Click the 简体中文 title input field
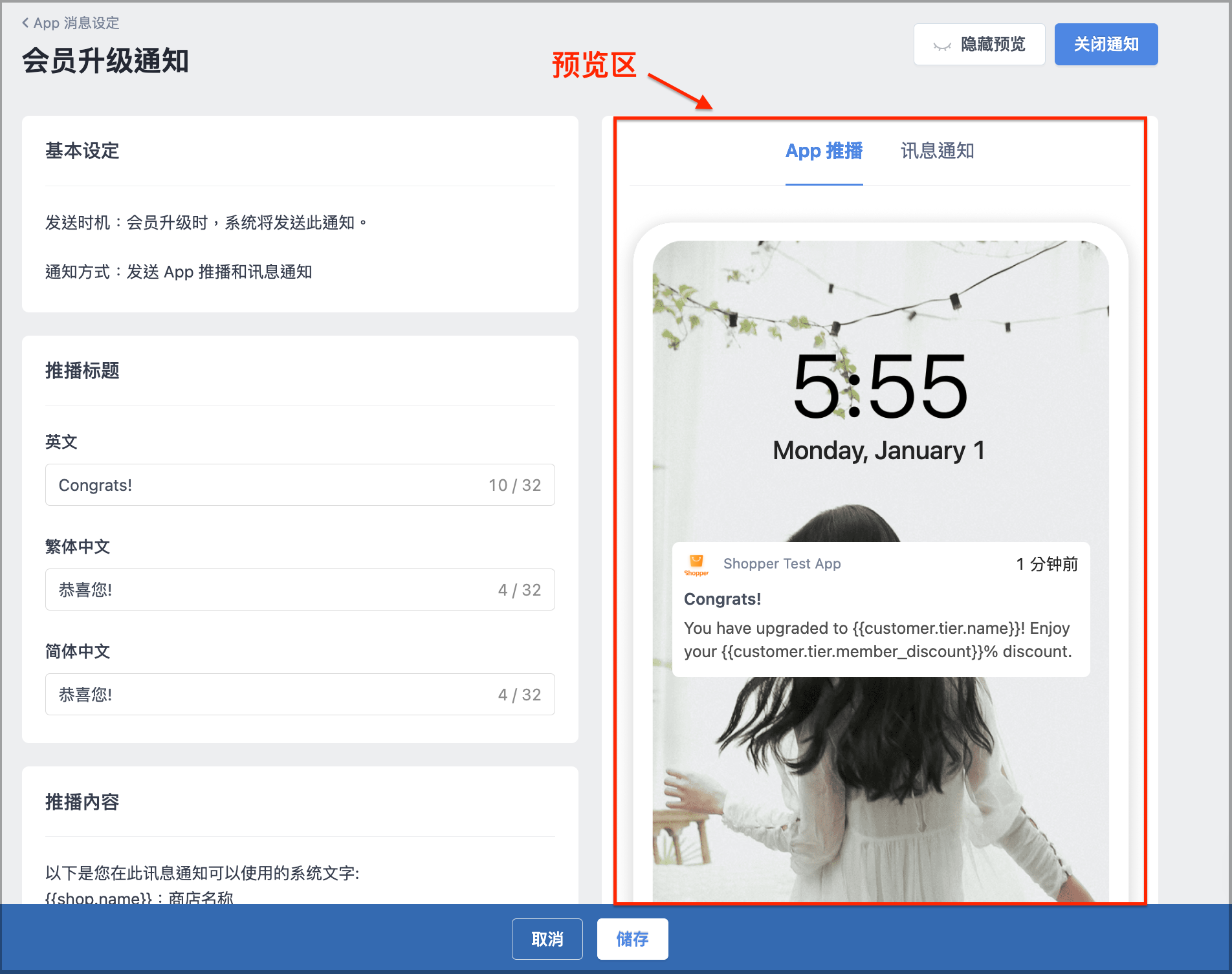This screenshot has width=1232, height=974. tap(300, 694)
